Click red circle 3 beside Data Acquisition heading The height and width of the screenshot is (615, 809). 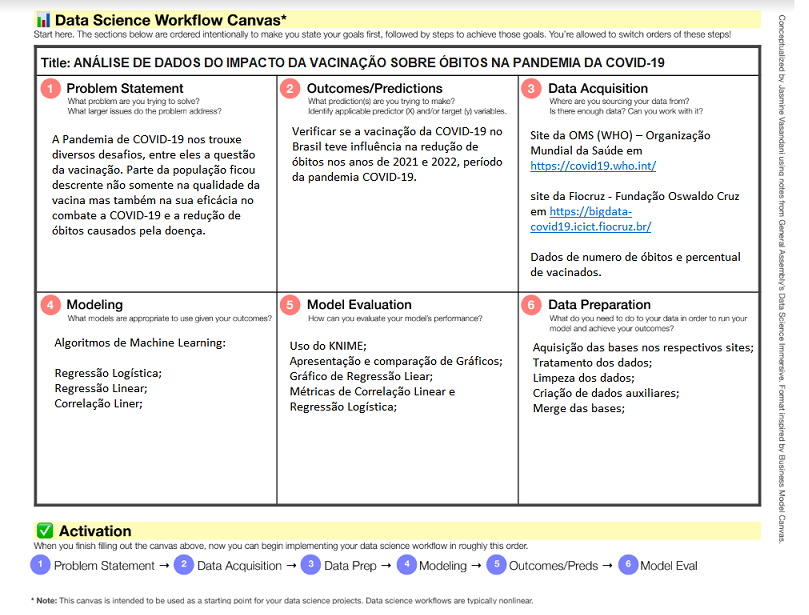click(530, 89)
